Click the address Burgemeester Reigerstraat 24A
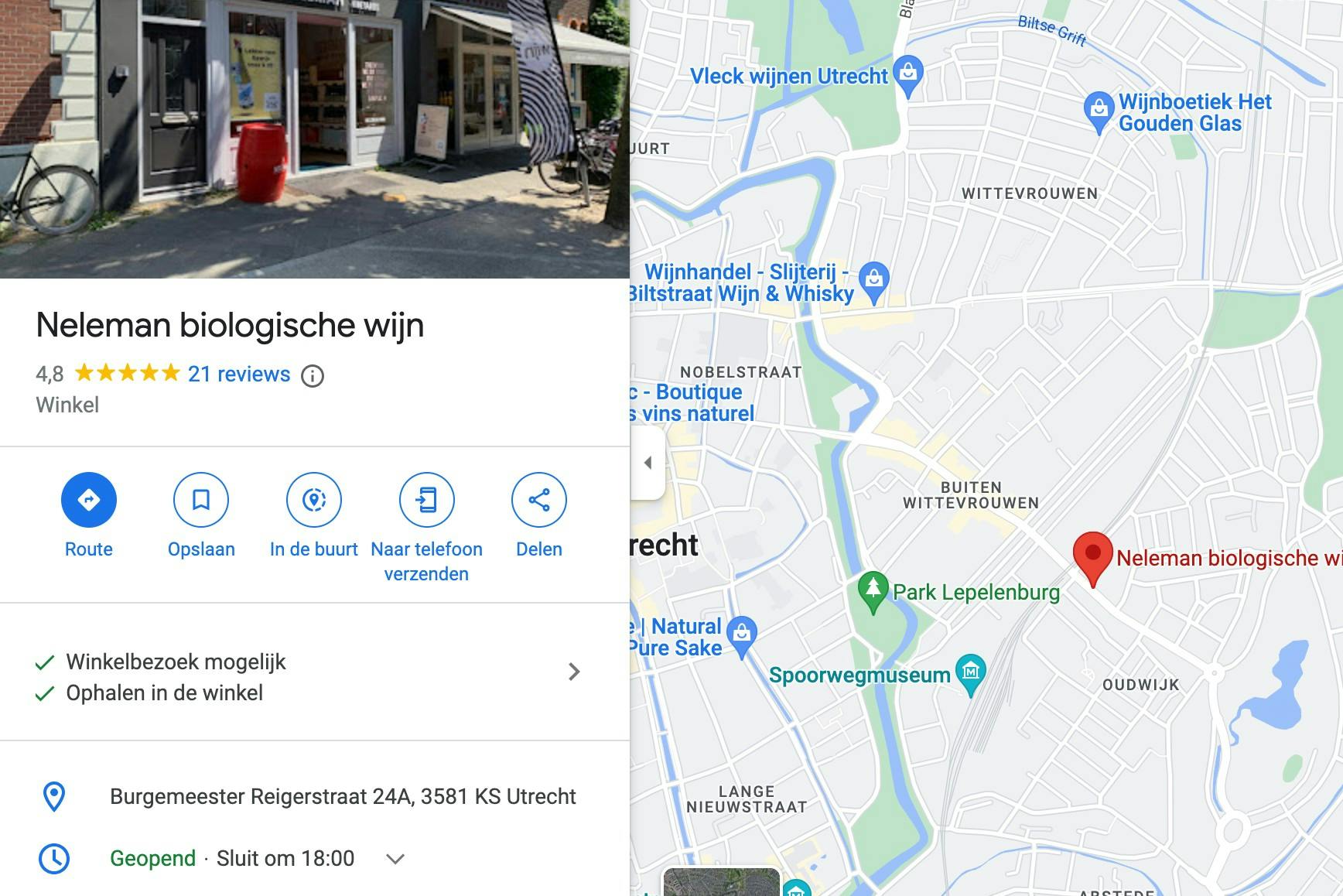The image size is (1343, 896). click(343, 797)
